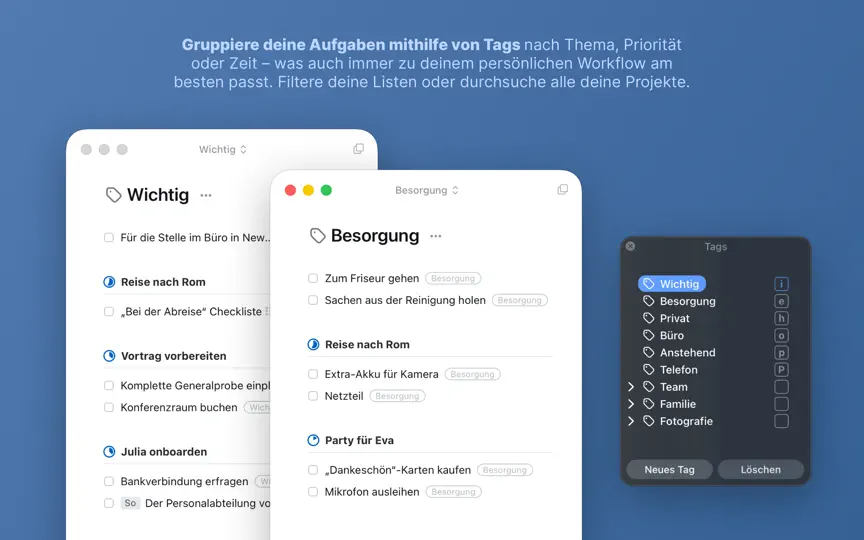Open Julia onboarden project heading
This screenshot has height=540, width=864.
click(x=164, y=452)
